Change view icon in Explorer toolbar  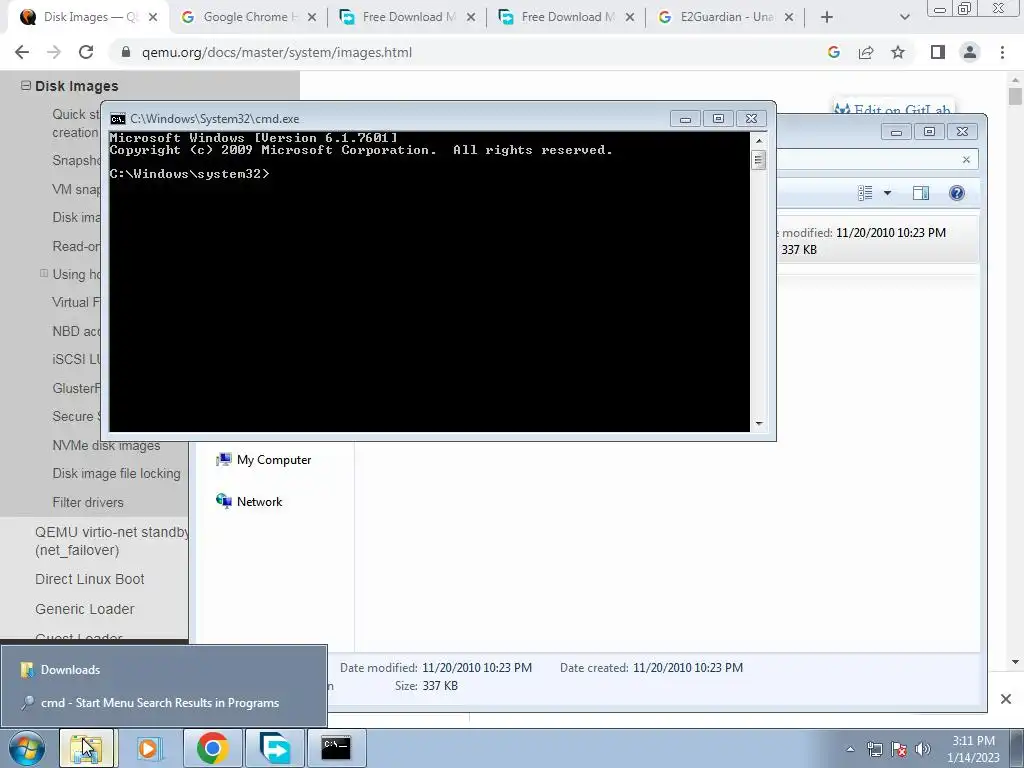[865, 193]
